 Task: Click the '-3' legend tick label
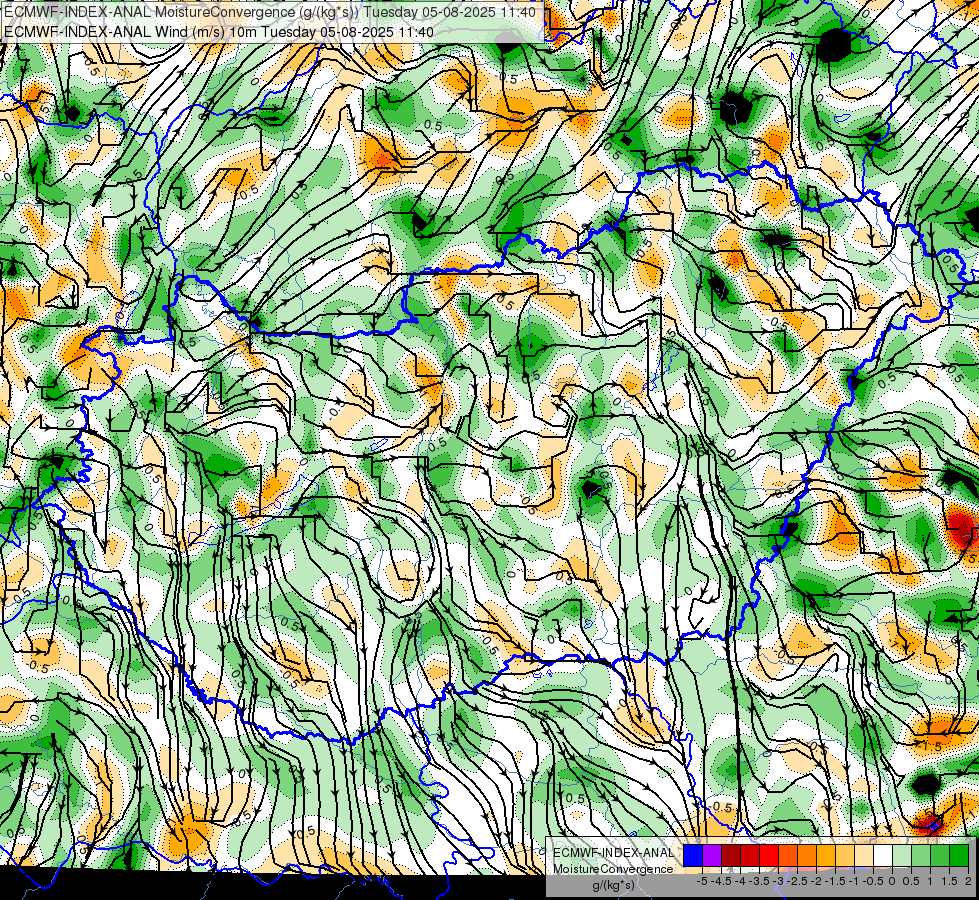tap(778, 881)
